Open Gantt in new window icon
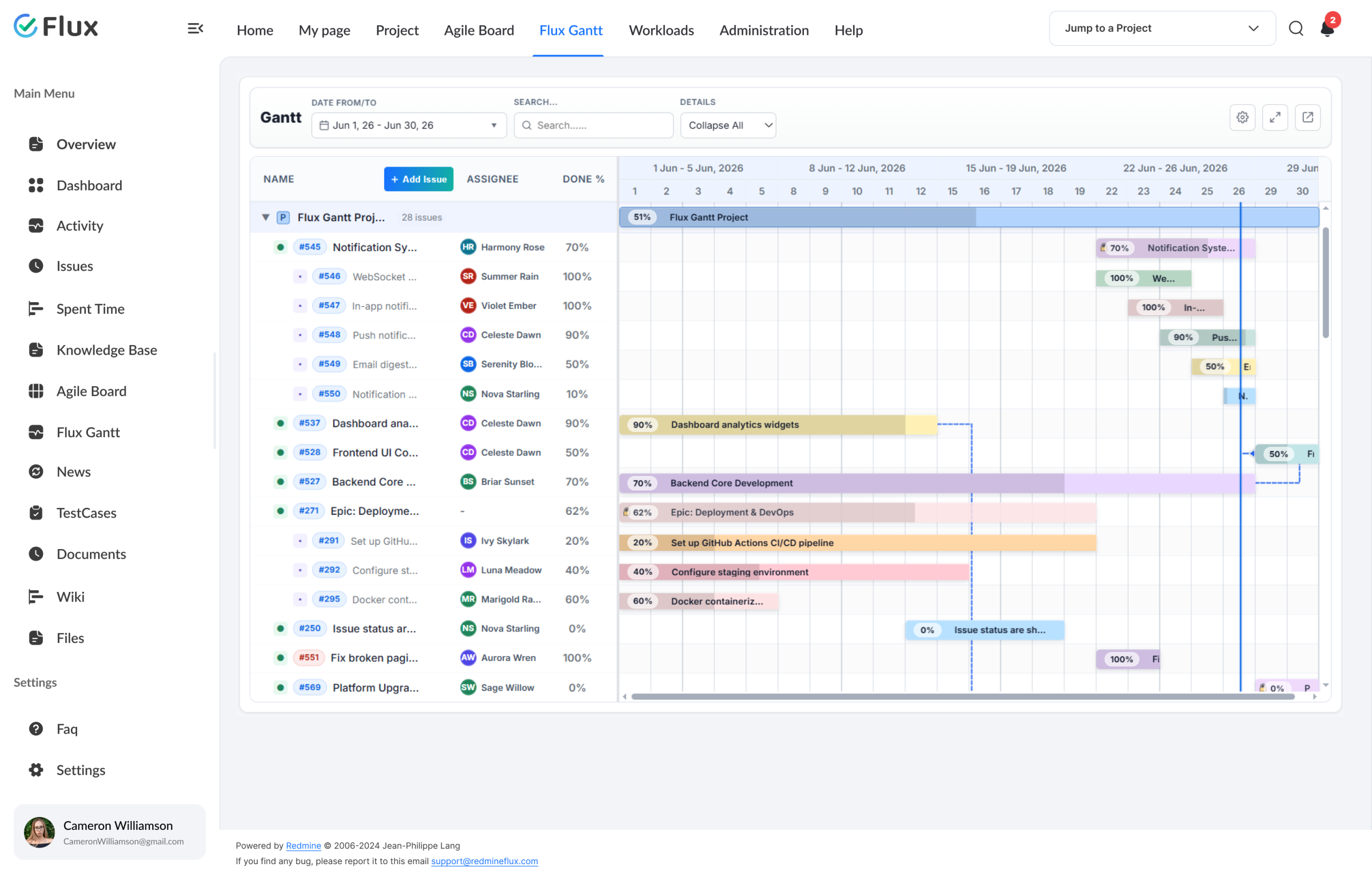Viewport: 1372px width, 877px height. pos(1307,117)
